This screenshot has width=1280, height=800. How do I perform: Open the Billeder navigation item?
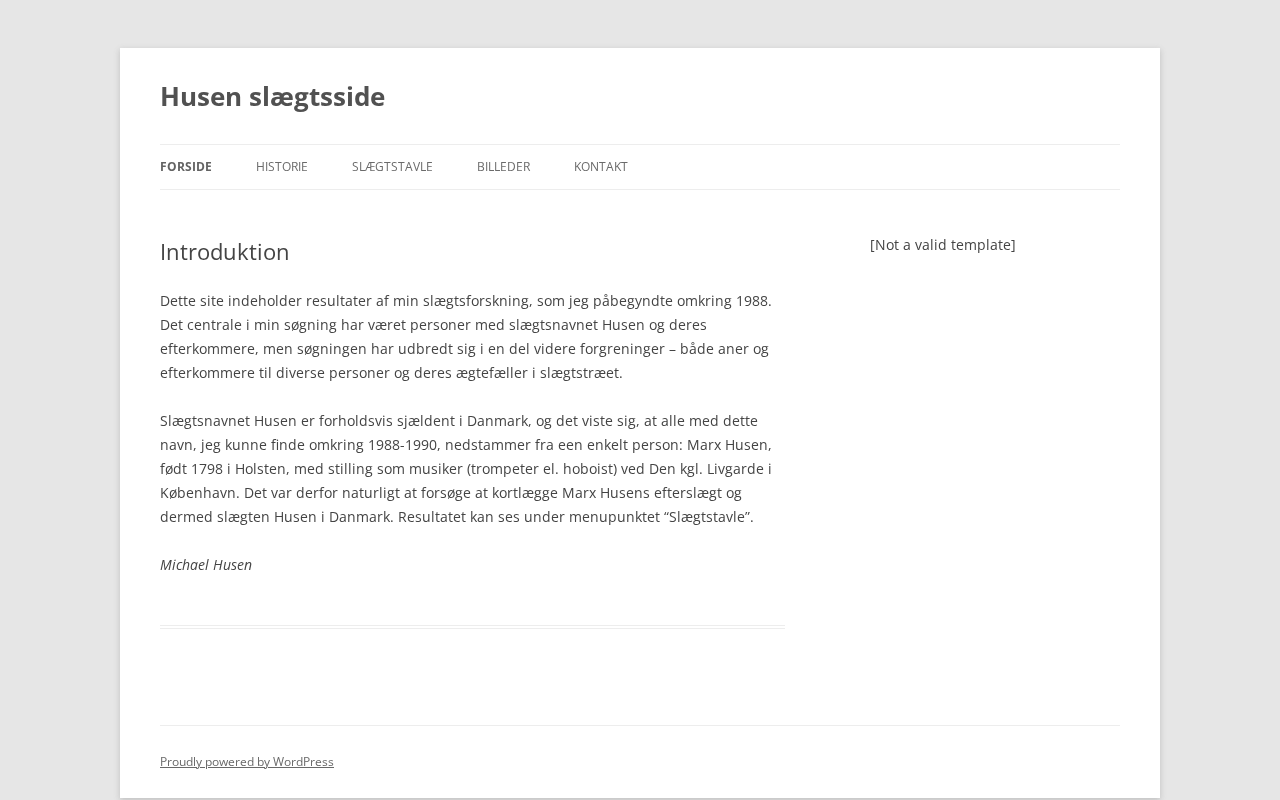tap(503, 167)
